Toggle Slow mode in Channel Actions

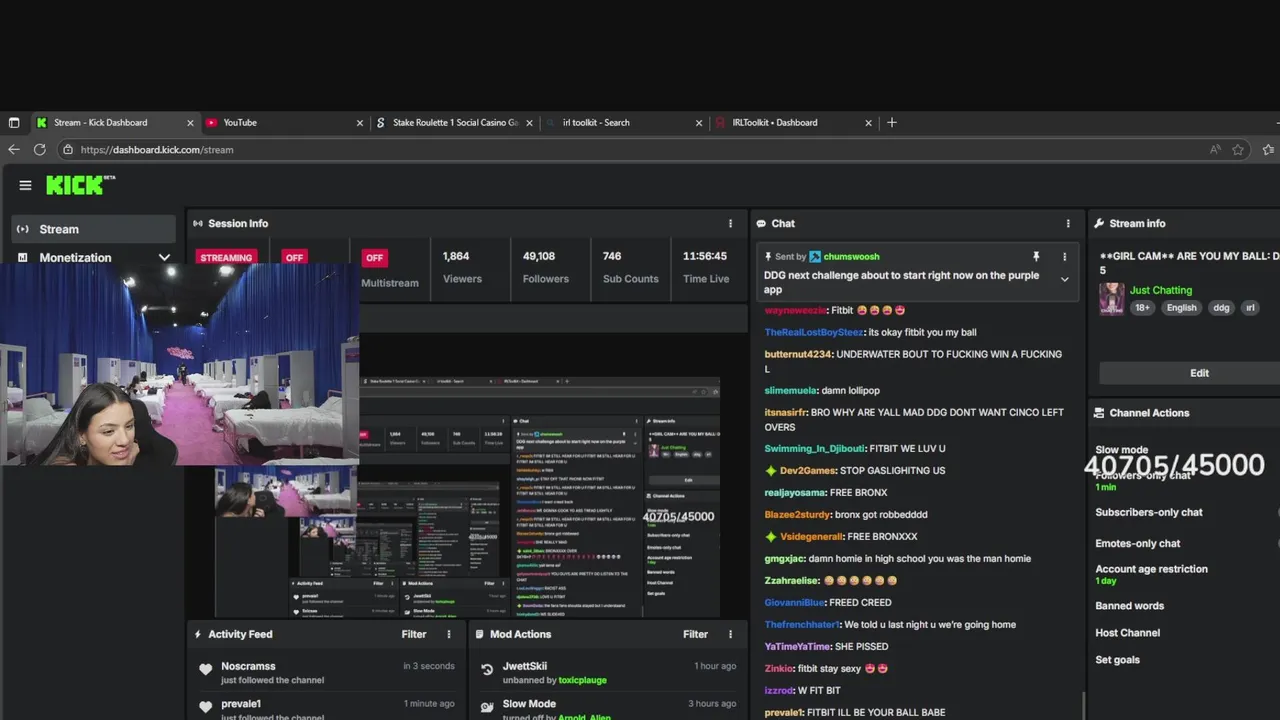click(x=1122, y=450)
